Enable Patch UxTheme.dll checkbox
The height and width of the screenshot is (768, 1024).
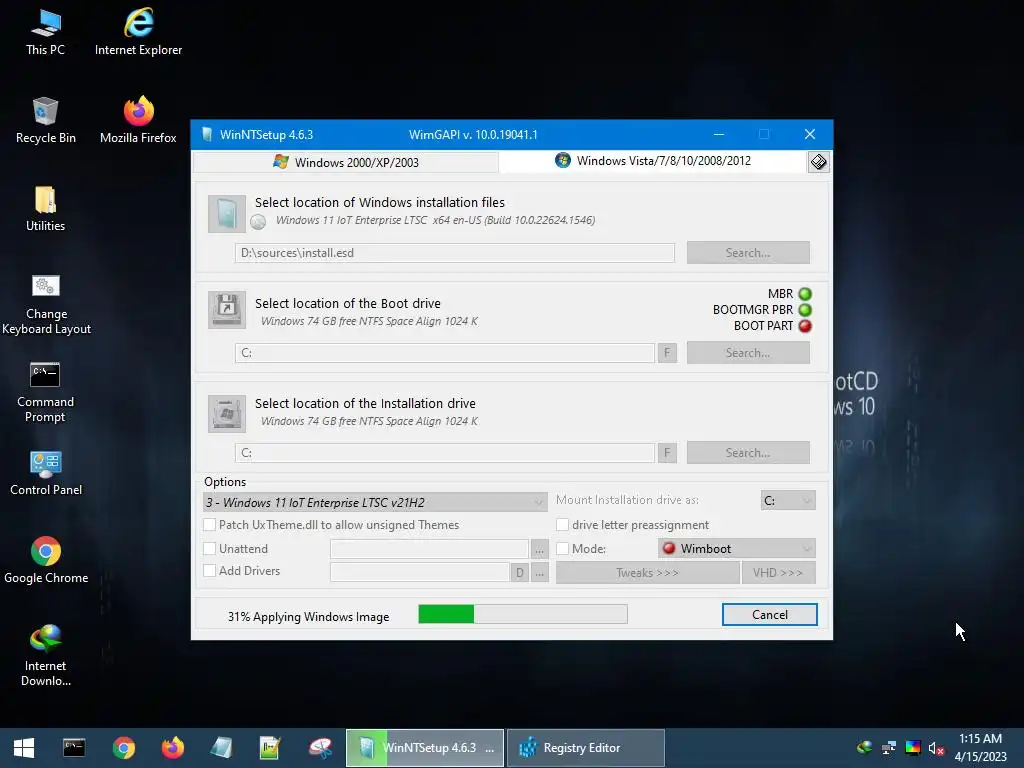(x=210, y=524)
